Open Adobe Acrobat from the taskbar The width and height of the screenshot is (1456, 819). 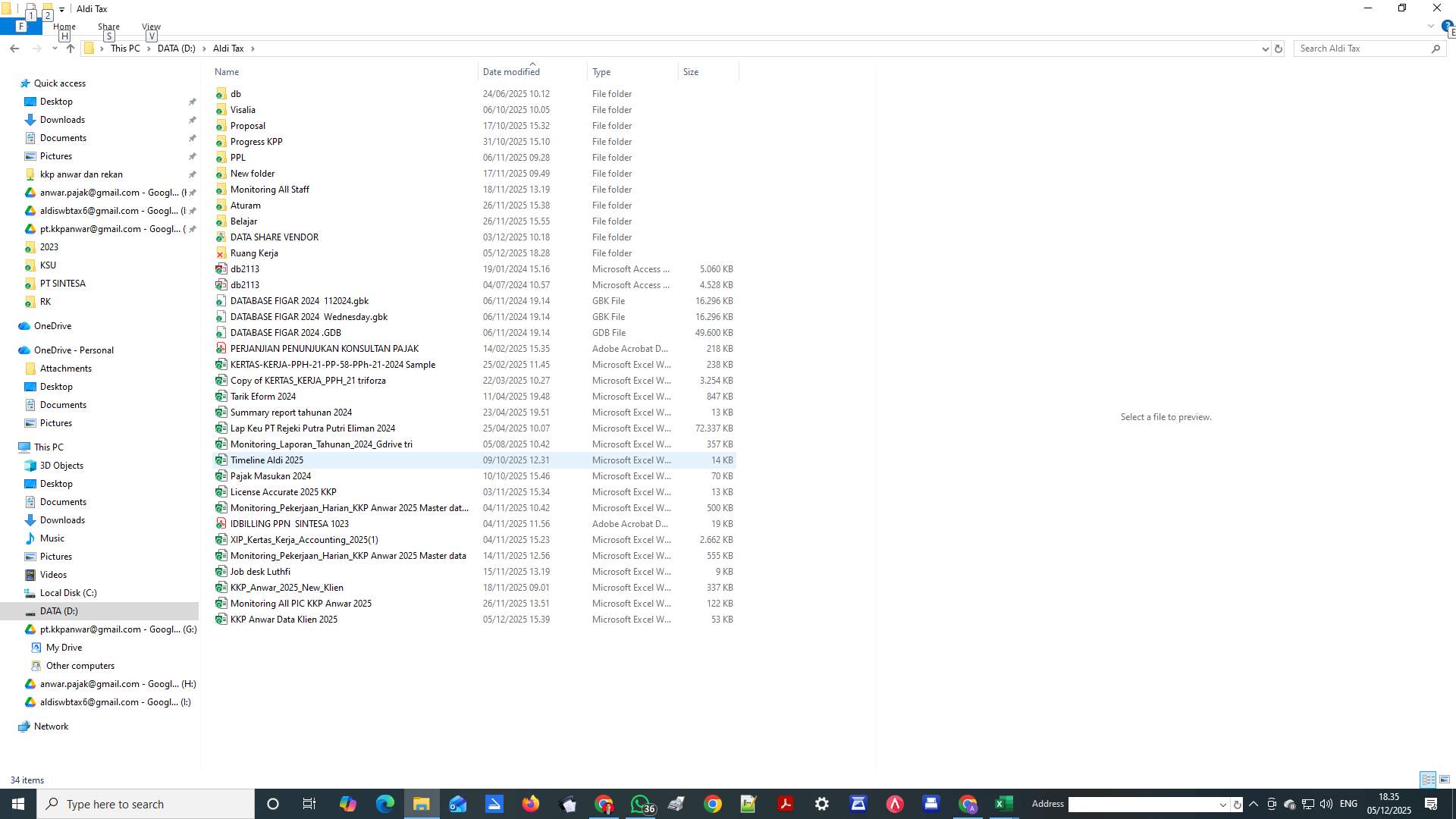pyautogui.click(x=786, y=804)
